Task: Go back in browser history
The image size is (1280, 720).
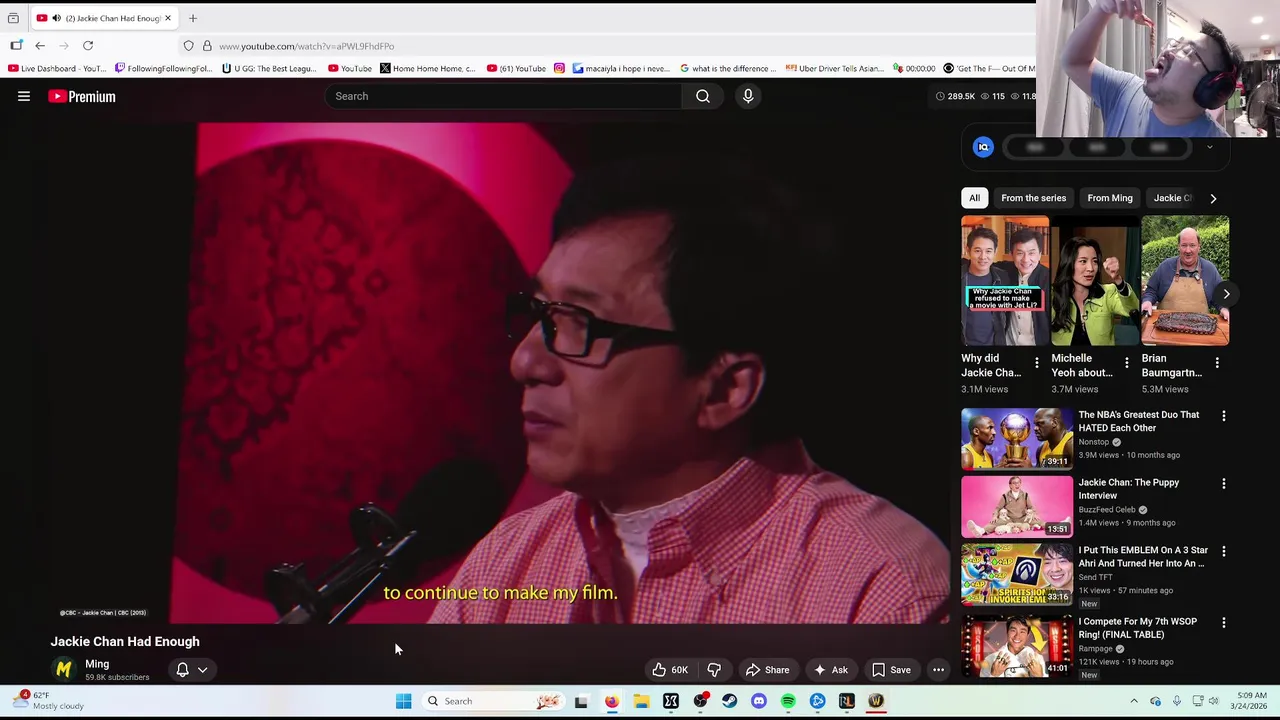Action: click(40, 46)
